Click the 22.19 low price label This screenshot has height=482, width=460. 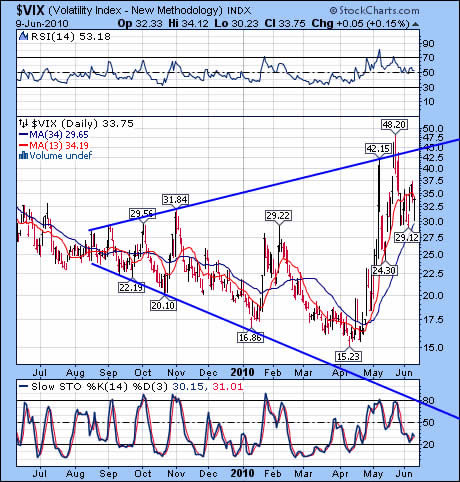click(131, 287)
